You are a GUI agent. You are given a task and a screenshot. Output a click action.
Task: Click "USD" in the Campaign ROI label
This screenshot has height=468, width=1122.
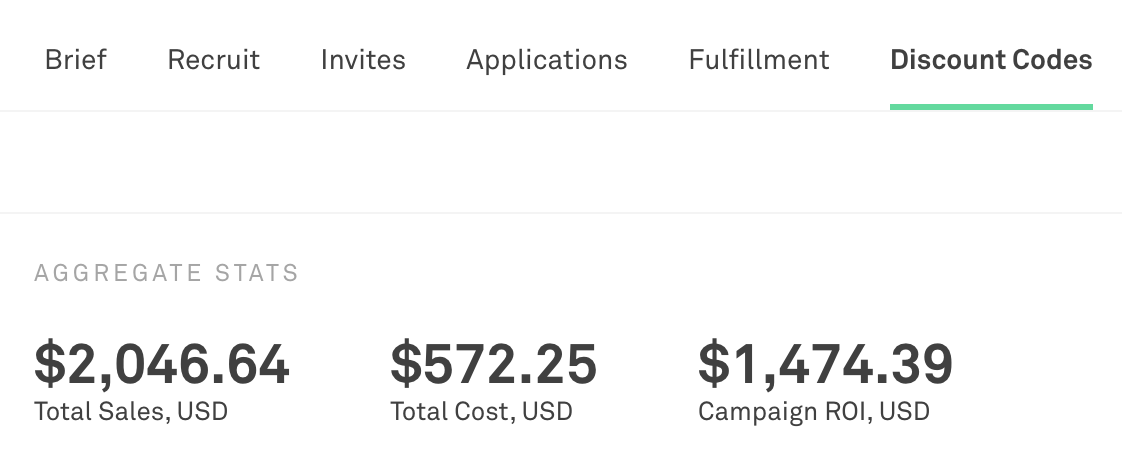(905, 411)
